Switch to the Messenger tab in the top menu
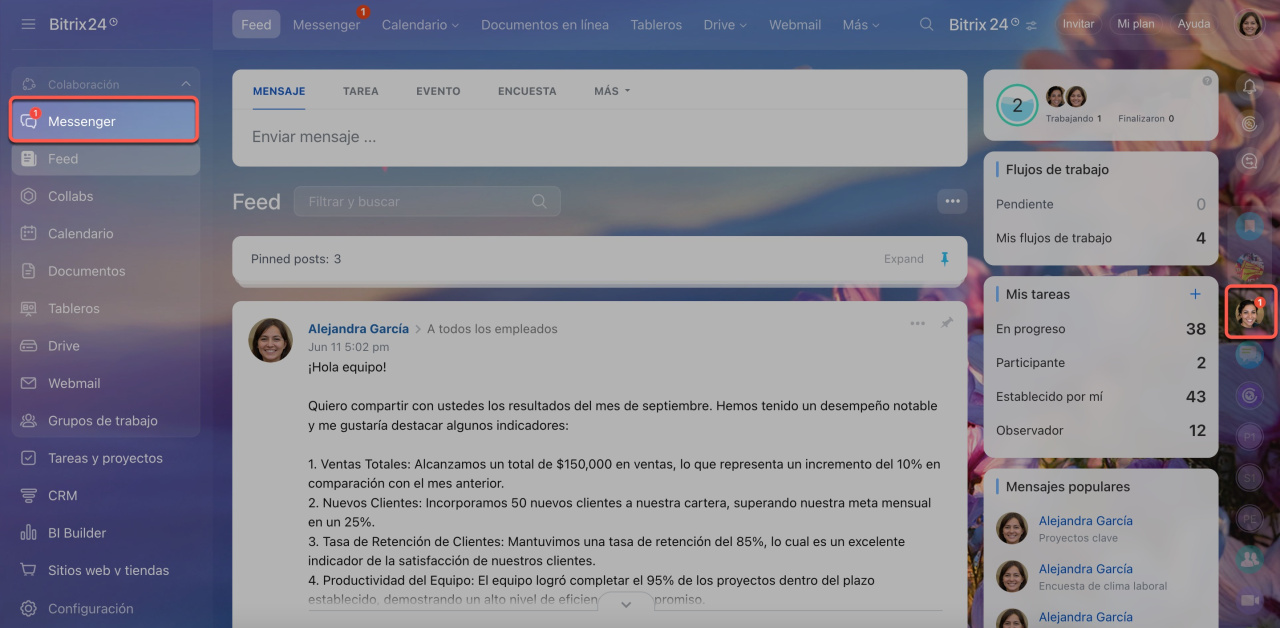 point(326,25)
